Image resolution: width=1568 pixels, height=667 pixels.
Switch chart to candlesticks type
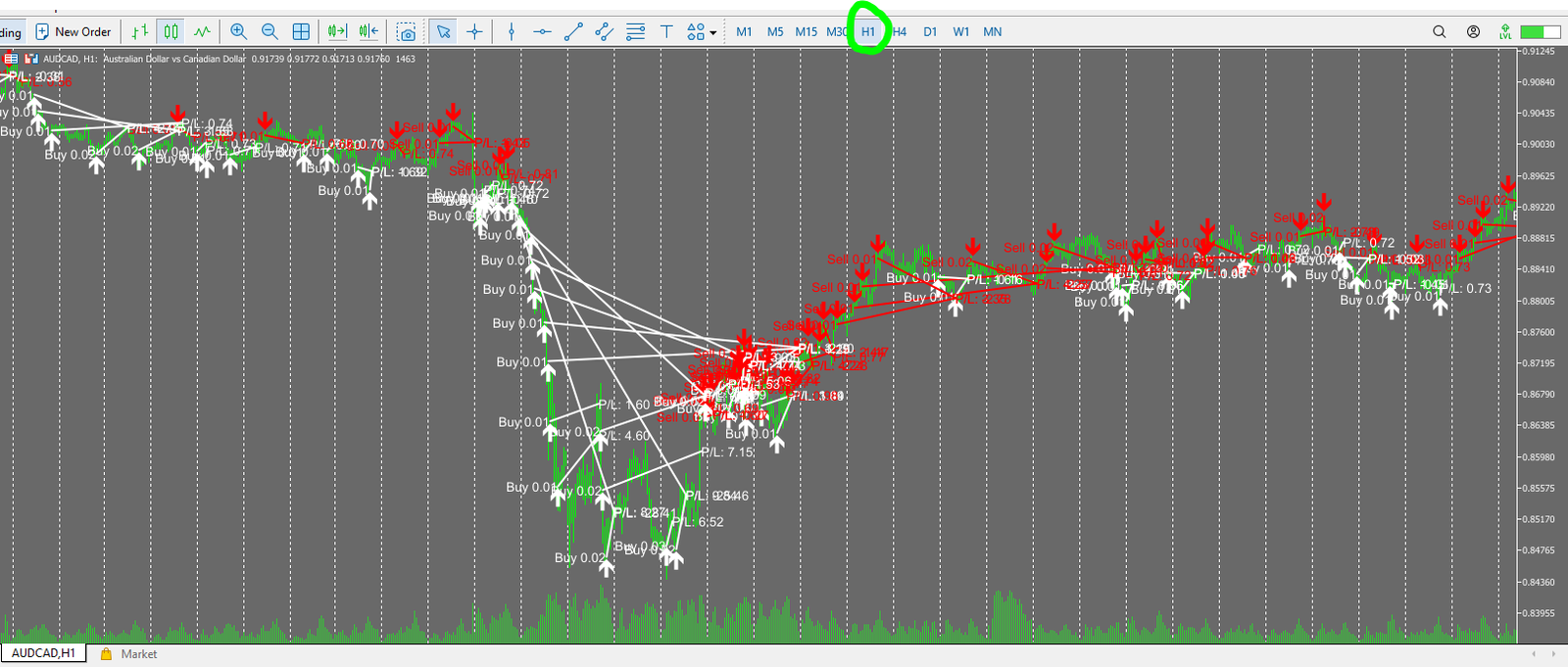pyautogui.click(x=171, y=31)
